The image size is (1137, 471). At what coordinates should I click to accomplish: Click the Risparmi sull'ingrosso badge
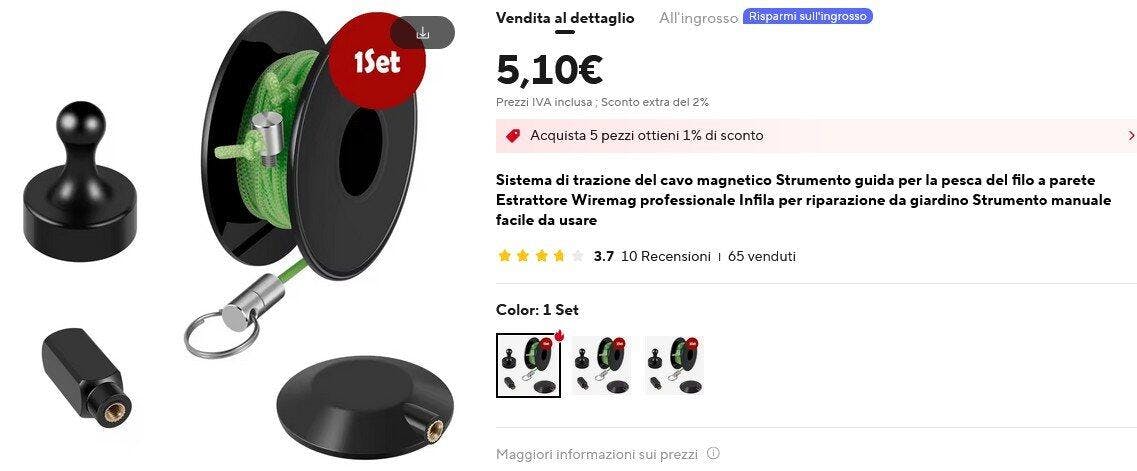(x=808, y=16)
